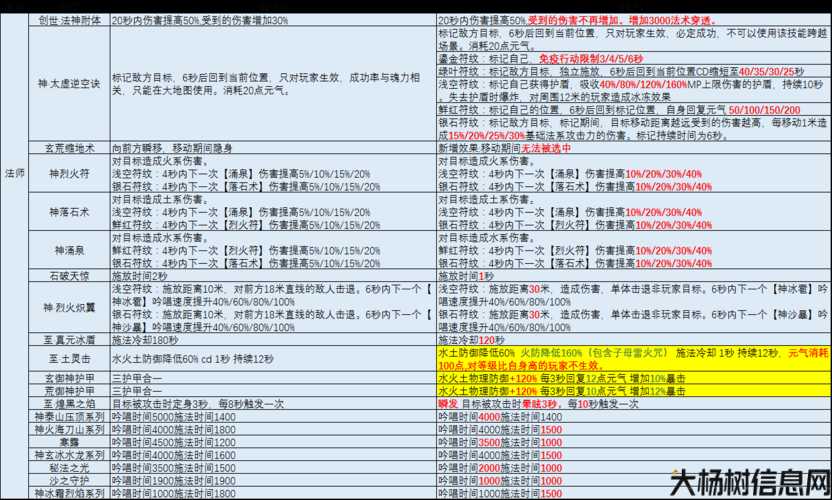Screen dimensions: 832x500
Task: Select cell 吟唱时间4000施法时间1400
Action: pyautogui.click(x=634, y=417)
